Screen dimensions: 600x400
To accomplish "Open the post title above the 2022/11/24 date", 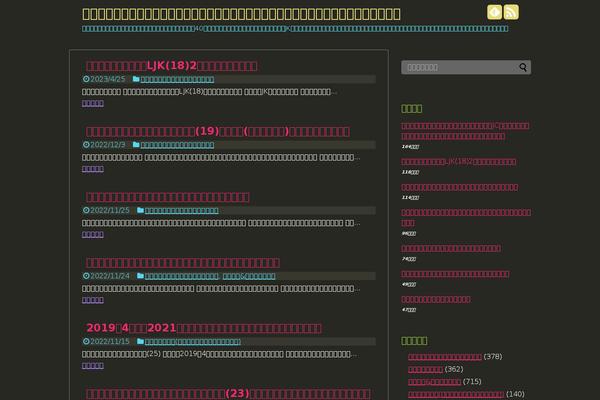I will (x=183, y=263).
